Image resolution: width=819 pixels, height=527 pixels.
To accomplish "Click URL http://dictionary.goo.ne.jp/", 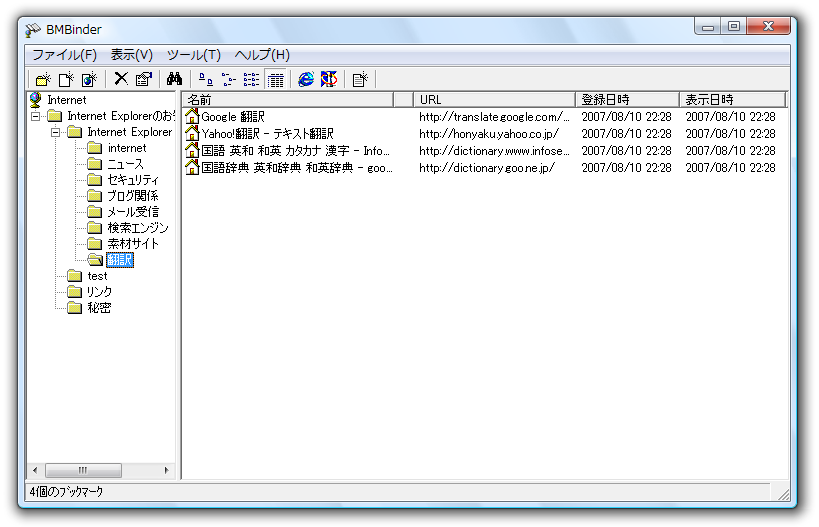I will pos(486,168).
